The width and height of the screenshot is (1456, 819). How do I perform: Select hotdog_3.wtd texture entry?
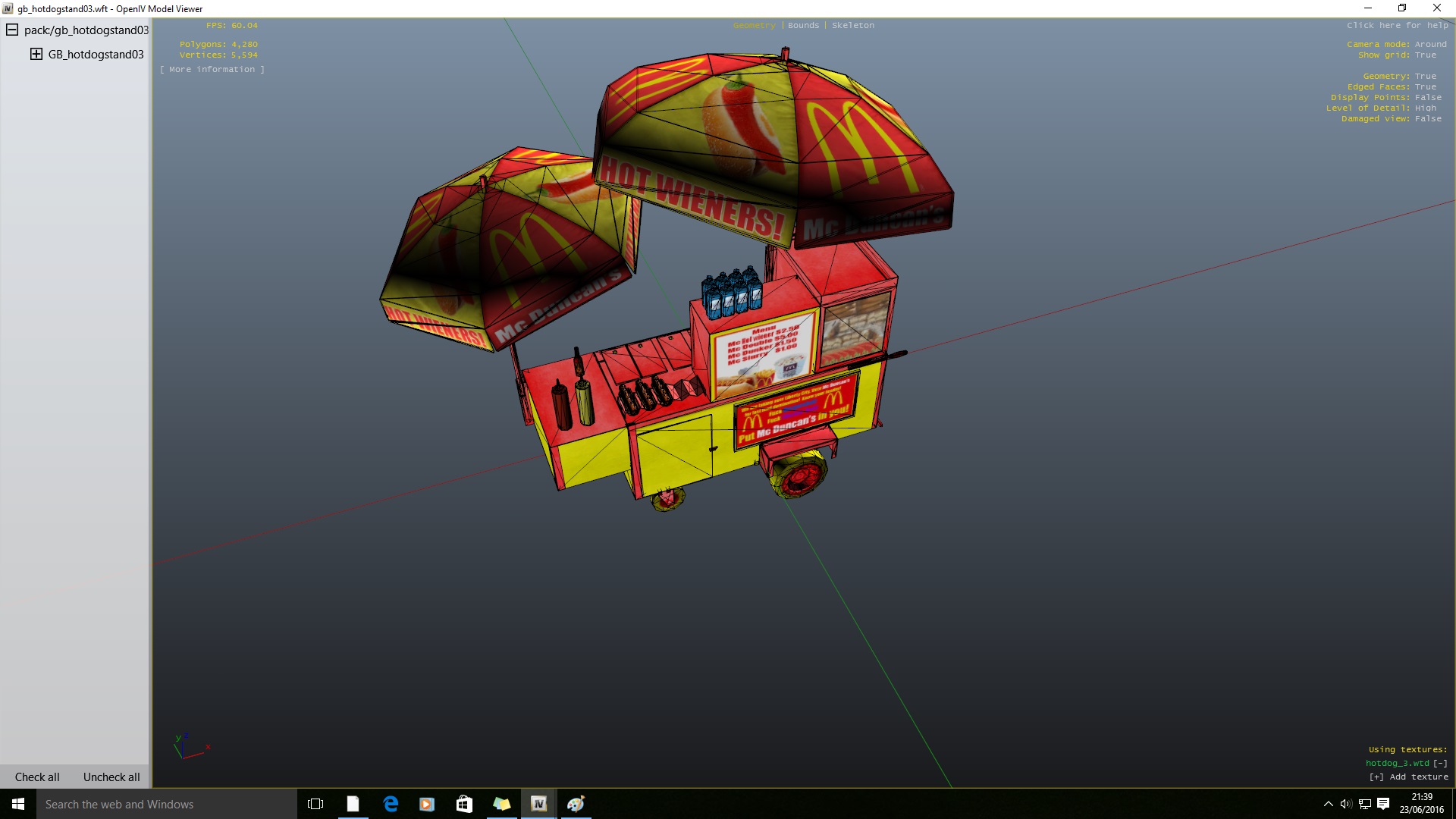[1397, 763]
